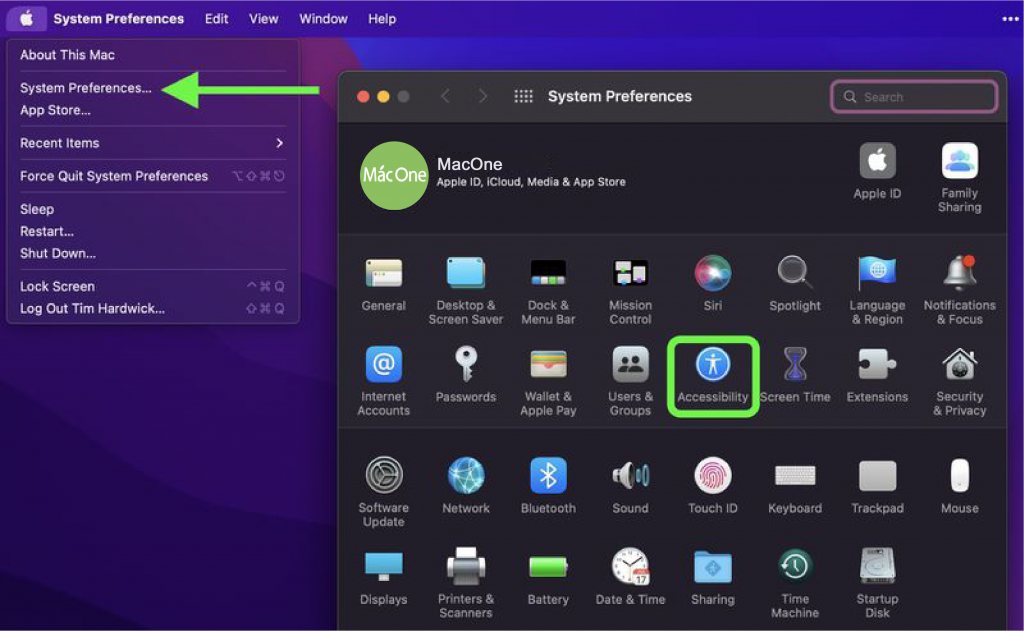Image resolution: width=1024 pixels, height=631 pixels.
Task: Choose App Store… in Apple menu
Action: [x=153, y=110]
